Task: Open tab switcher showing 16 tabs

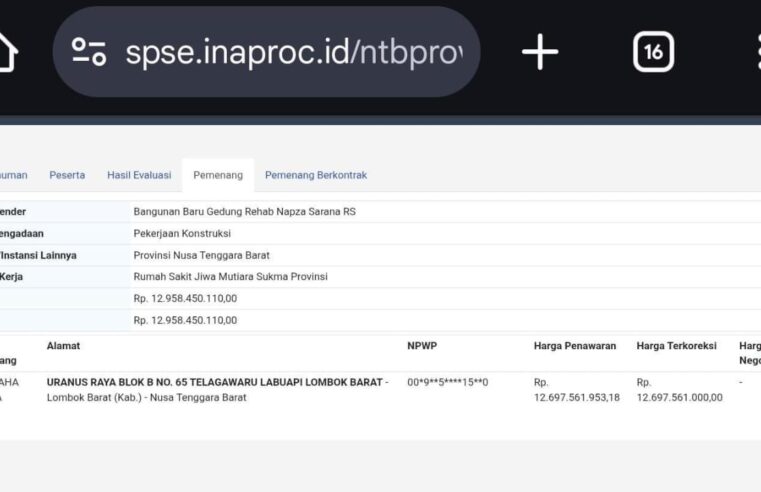Action: [653, 52]
